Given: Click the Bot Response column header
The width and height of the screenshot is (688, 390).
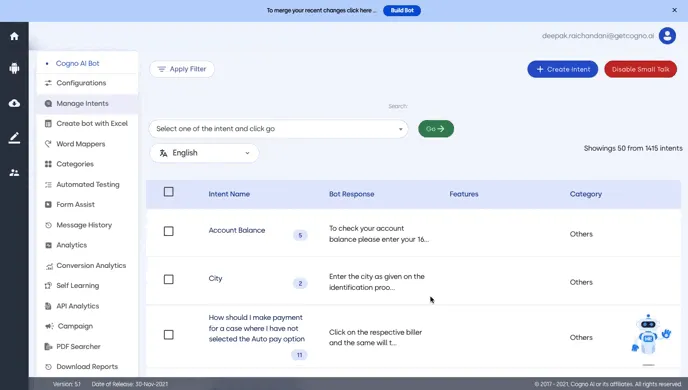Looking at the screenshot, I should [351, 194].
